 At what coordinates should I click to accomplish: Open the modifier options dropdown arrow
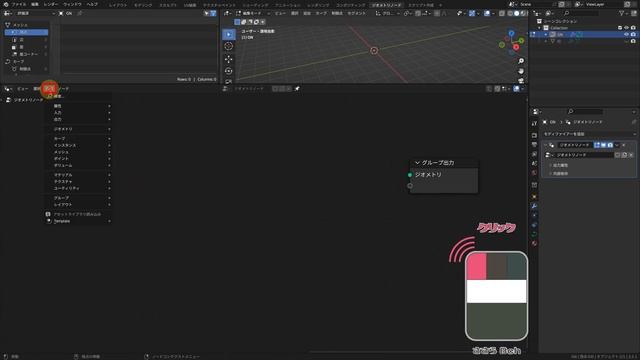click(617, 145)
